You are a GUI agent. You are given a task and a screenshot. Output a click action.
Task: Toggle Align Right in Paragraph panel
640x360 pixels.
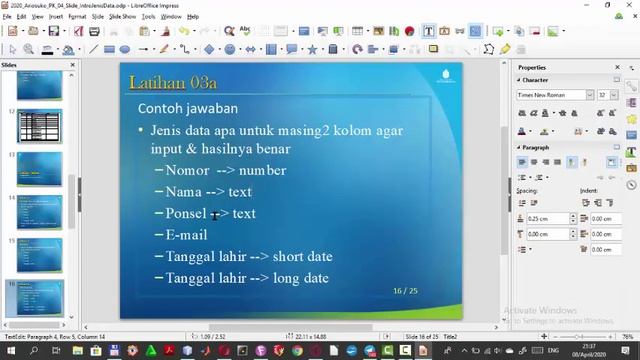tap(546, 162)
